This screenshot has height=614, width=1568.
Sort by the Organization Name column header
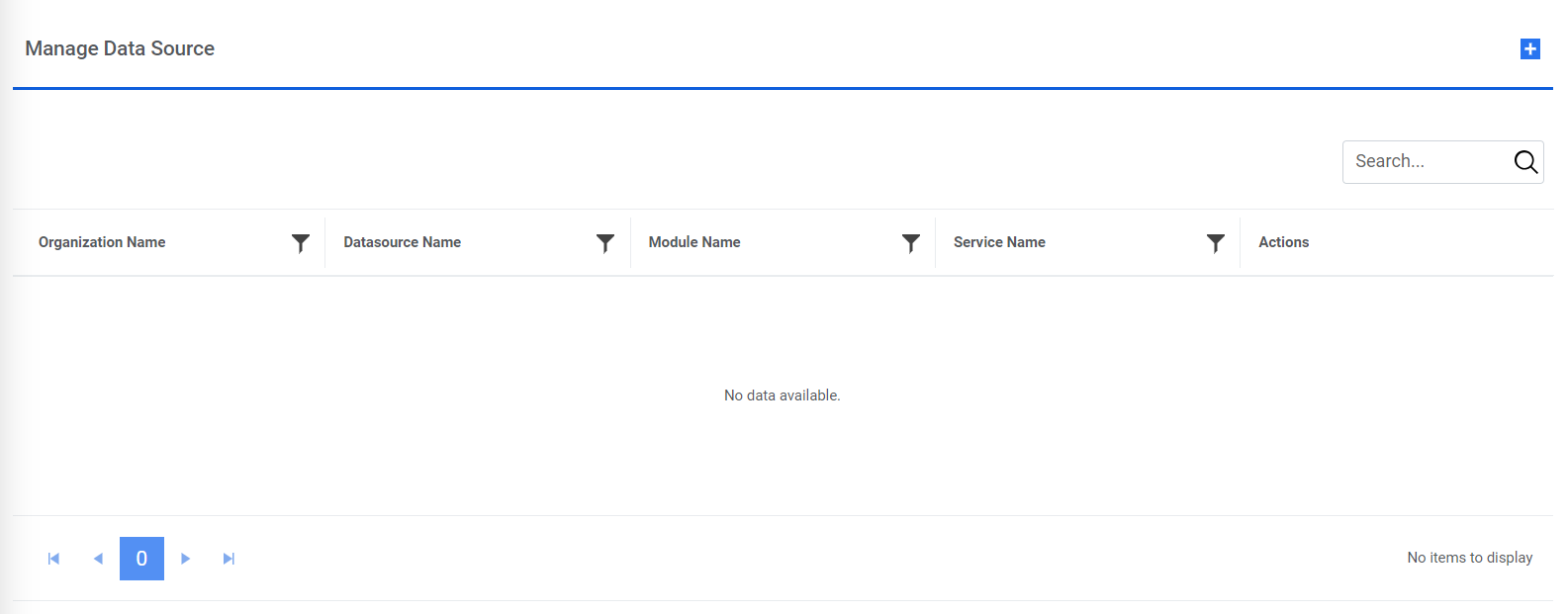[102, 242]
